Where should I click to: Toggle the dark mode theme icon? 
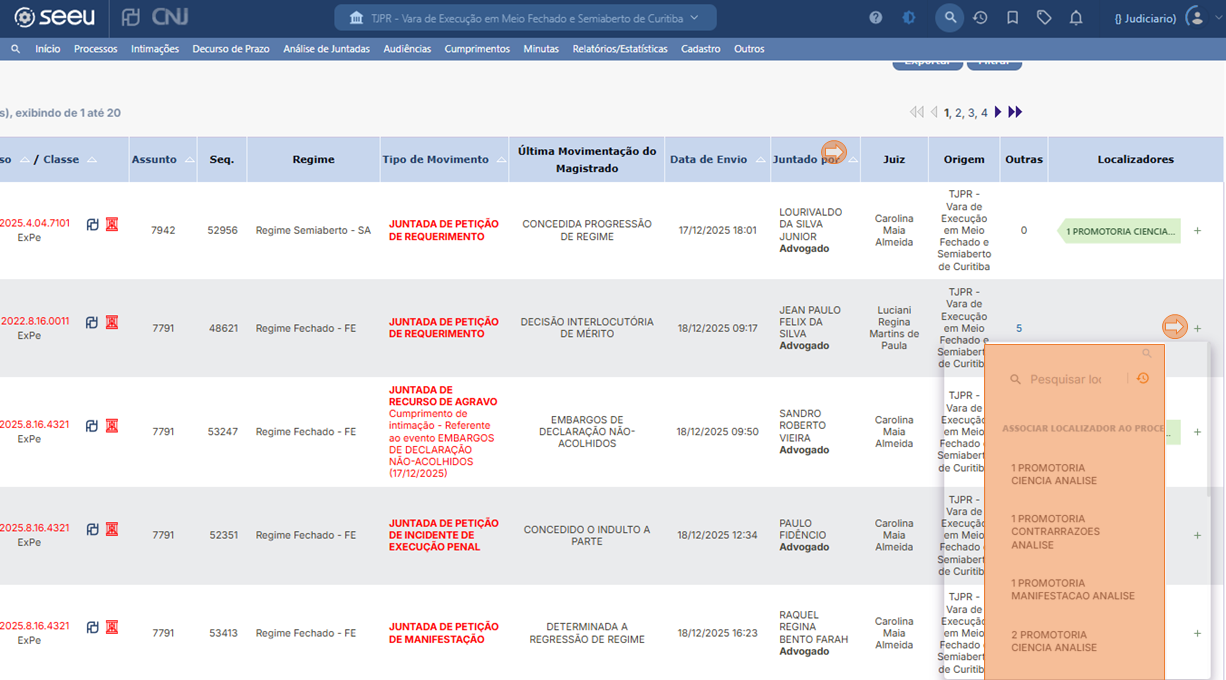tap(909, 18)
